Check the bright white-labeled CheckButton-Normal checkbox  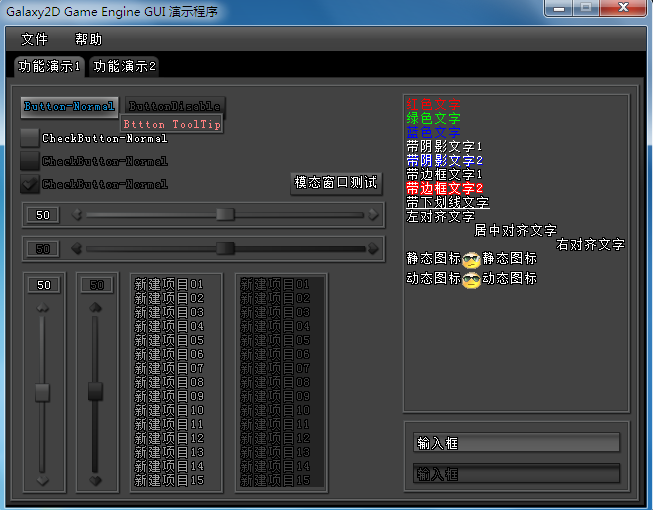(30, 138)
